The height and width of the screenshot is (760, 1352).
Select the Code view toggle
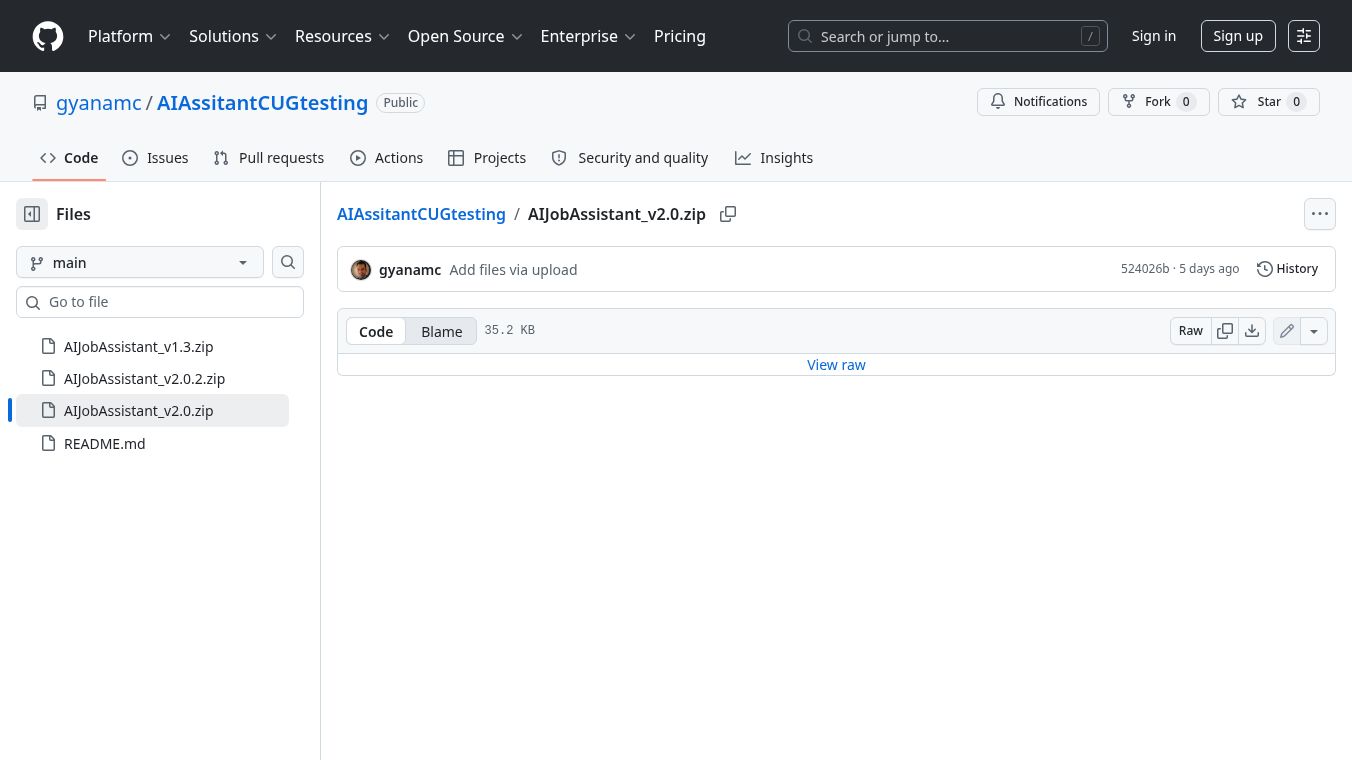click(376, 331)
